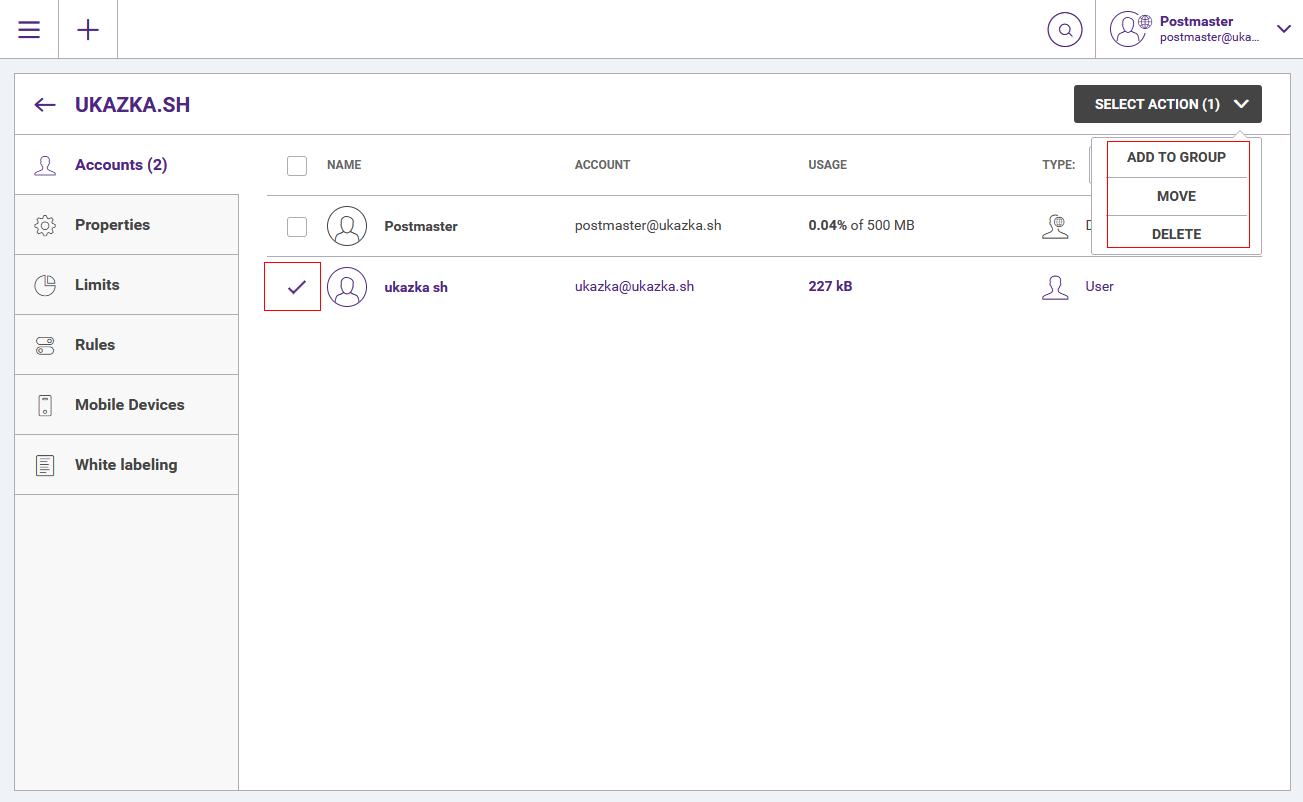The image size is (1303, 802).
Task: Toggle the select-all accounts checkbox
Action: point(297,165)
